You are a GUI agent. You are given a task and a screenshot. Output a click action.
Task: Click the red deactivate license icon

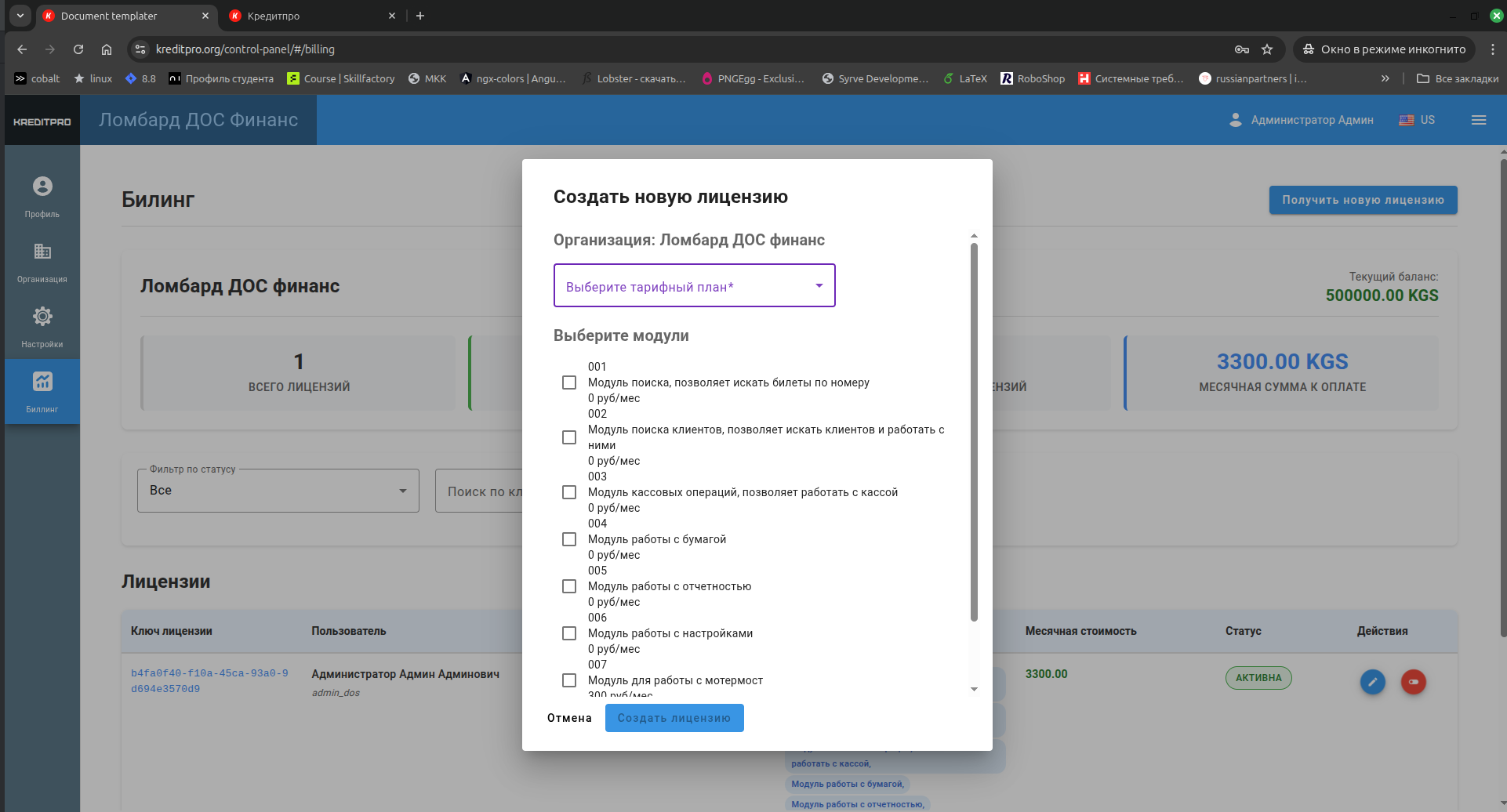[x=1413, y=682]
